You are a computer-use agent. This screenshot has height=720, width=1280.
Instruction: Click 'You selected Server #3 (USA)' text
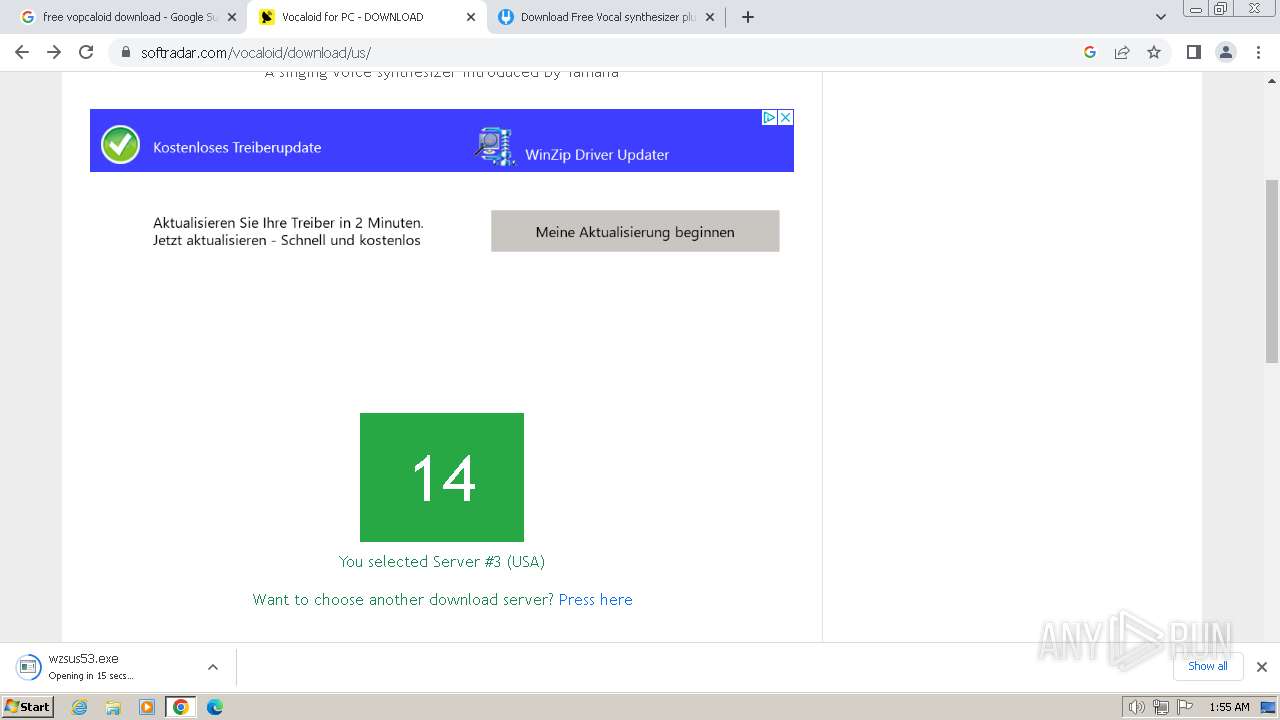[x=442, y=562]
